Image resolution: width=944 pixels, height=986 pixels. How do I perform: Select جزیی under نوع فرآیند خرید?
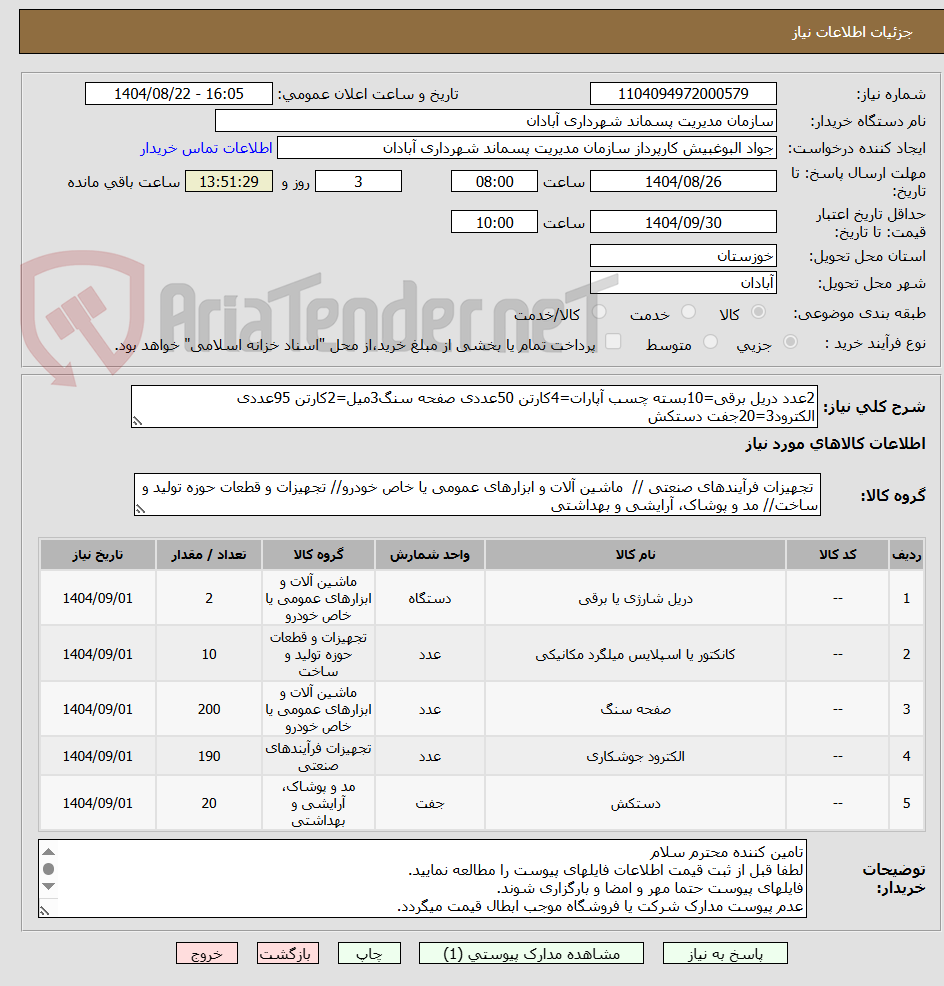(790, 341)
